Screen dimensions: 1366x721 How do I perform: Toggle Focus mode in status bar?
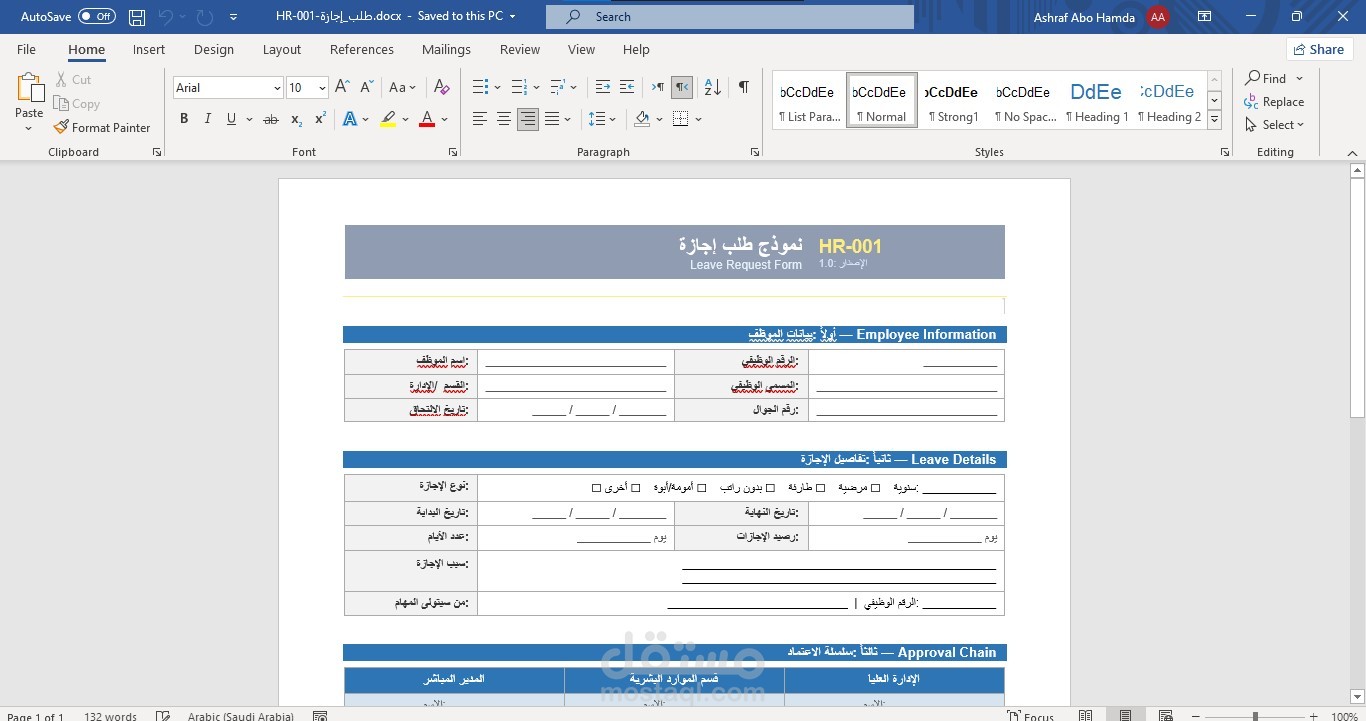coord(1030,716)
